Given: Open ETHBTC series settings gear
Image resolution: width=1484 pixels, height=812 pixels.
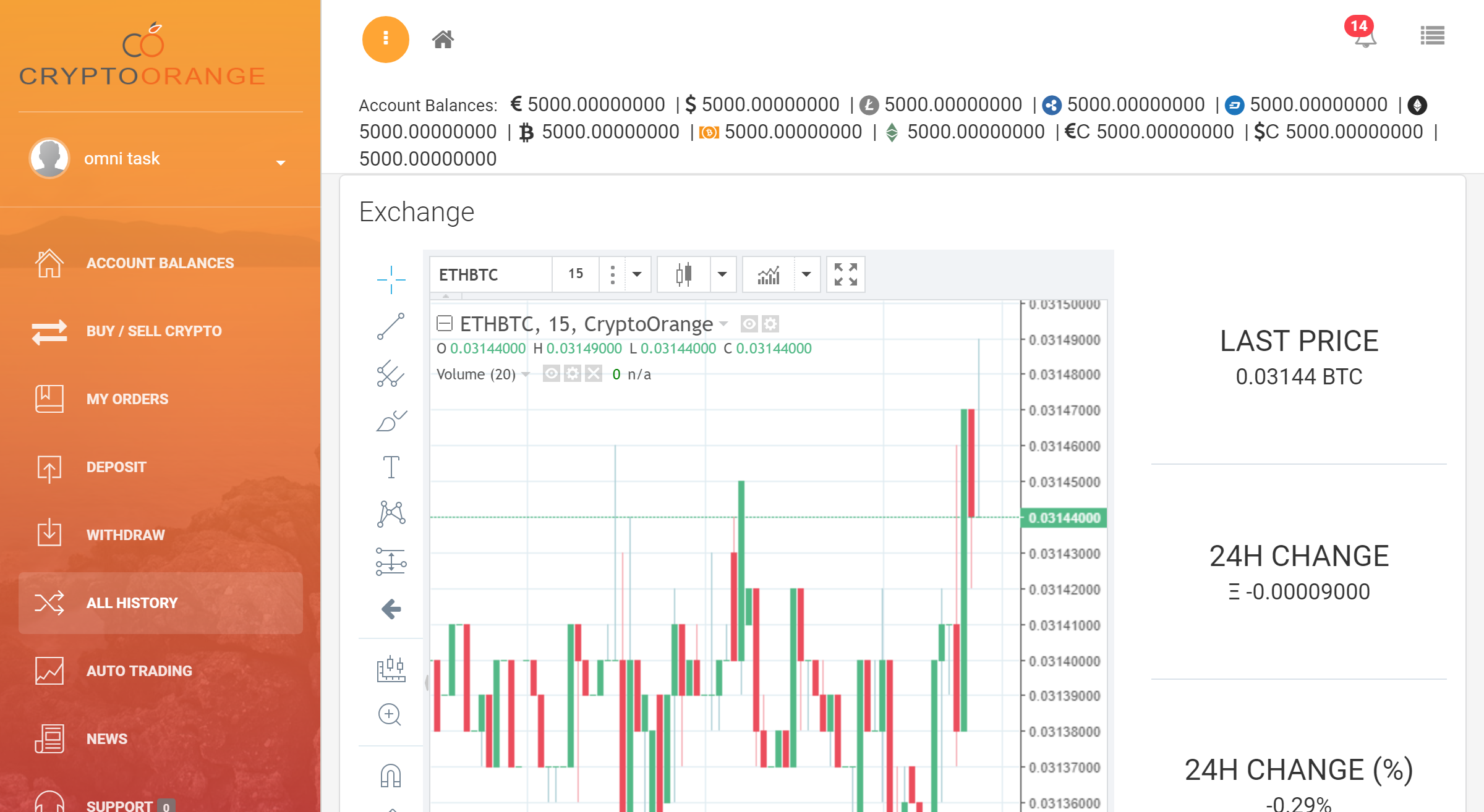Looking at the screenshot, I should click(x=770, y=324).
